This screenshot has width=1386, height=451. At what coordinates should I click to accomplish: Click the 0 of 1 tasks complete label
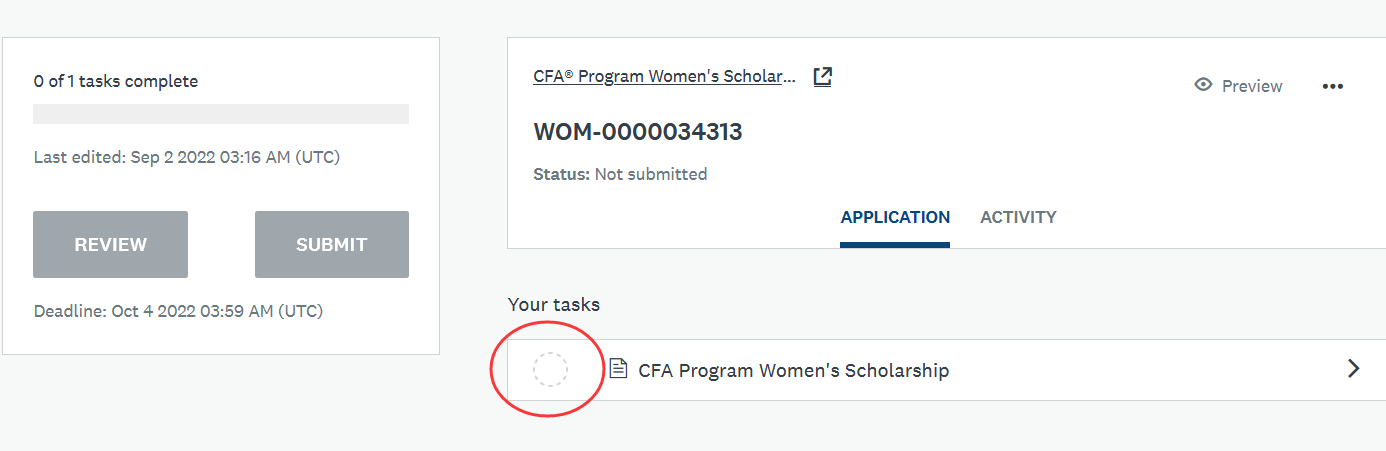point(116,82)
